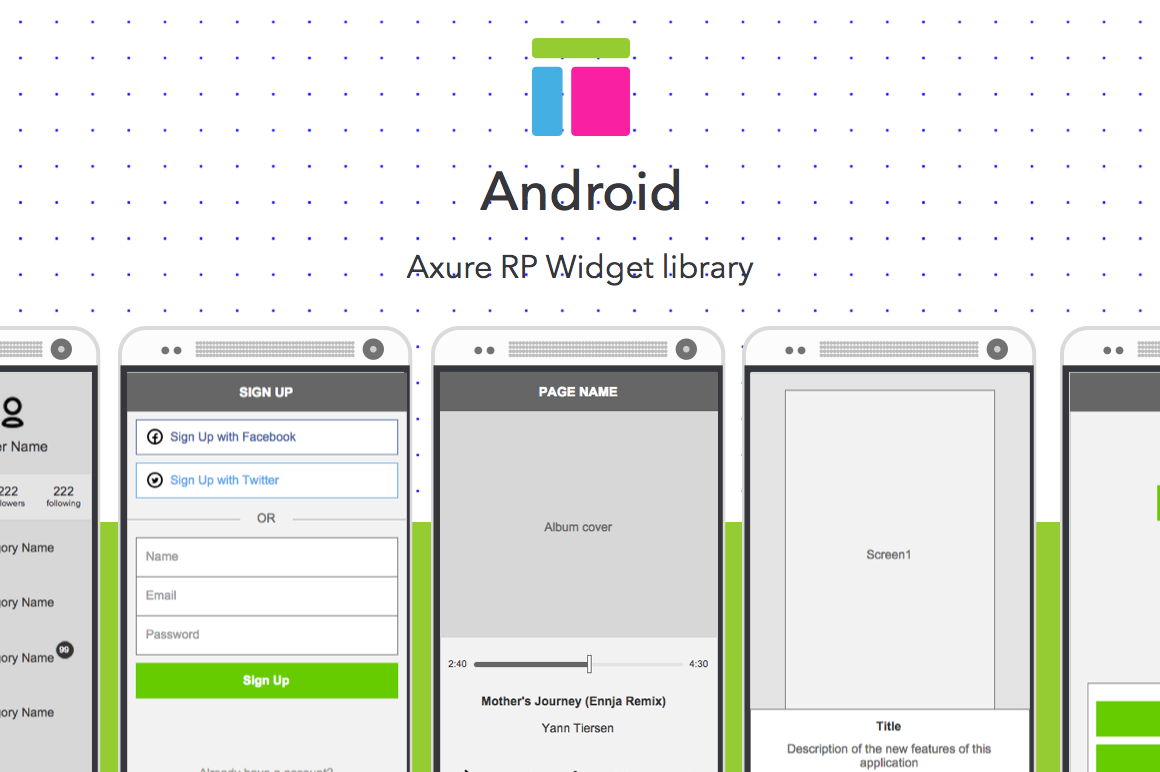Click the PAGE NAME header bar

(578, 392)
